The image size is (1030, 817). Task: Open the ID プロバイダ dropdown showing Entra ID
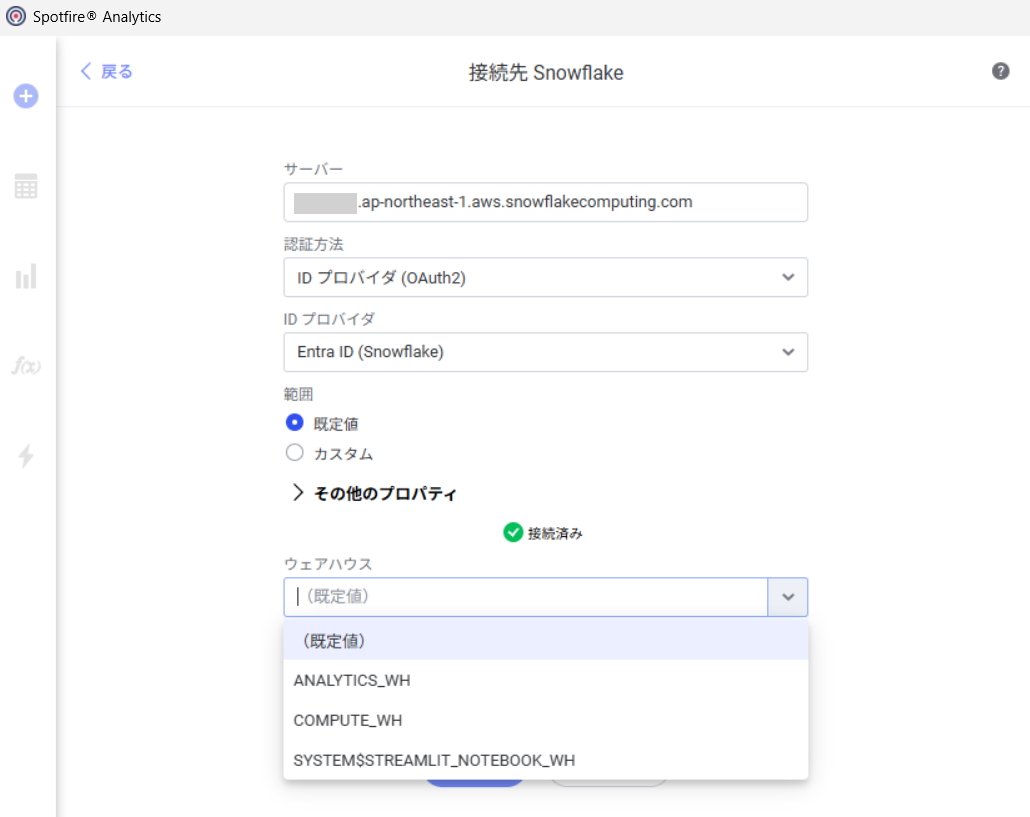pos(545,352)
